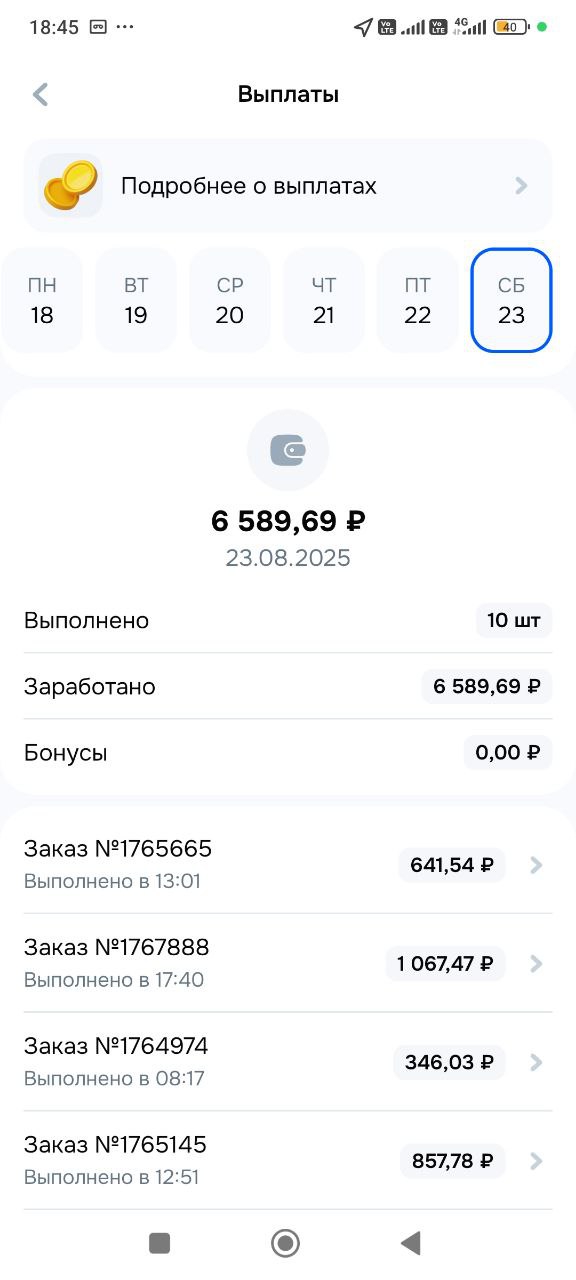Tap the battery indicator in status bar
This screenshot has height=1280, width=576.
tap(511, 27)
